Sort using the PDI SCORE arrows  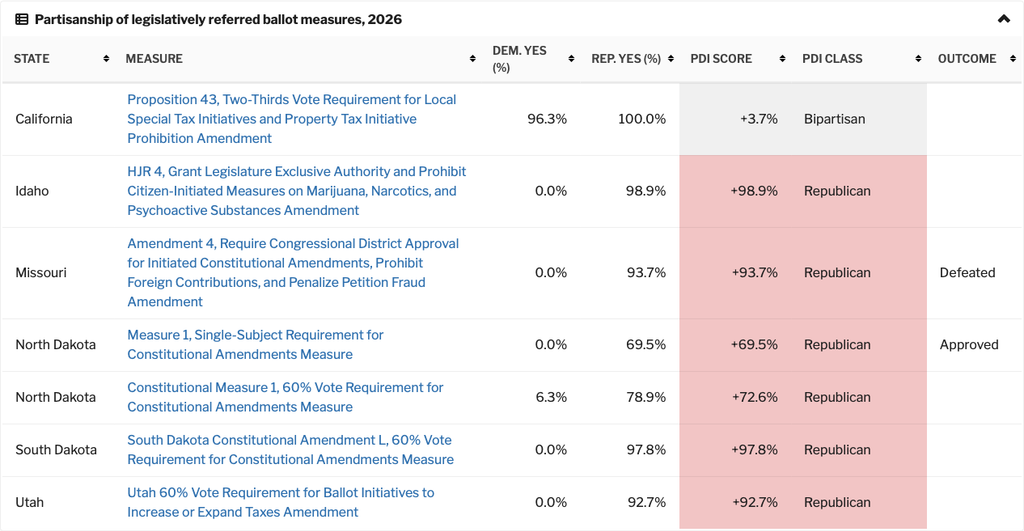tap(782, 59)
